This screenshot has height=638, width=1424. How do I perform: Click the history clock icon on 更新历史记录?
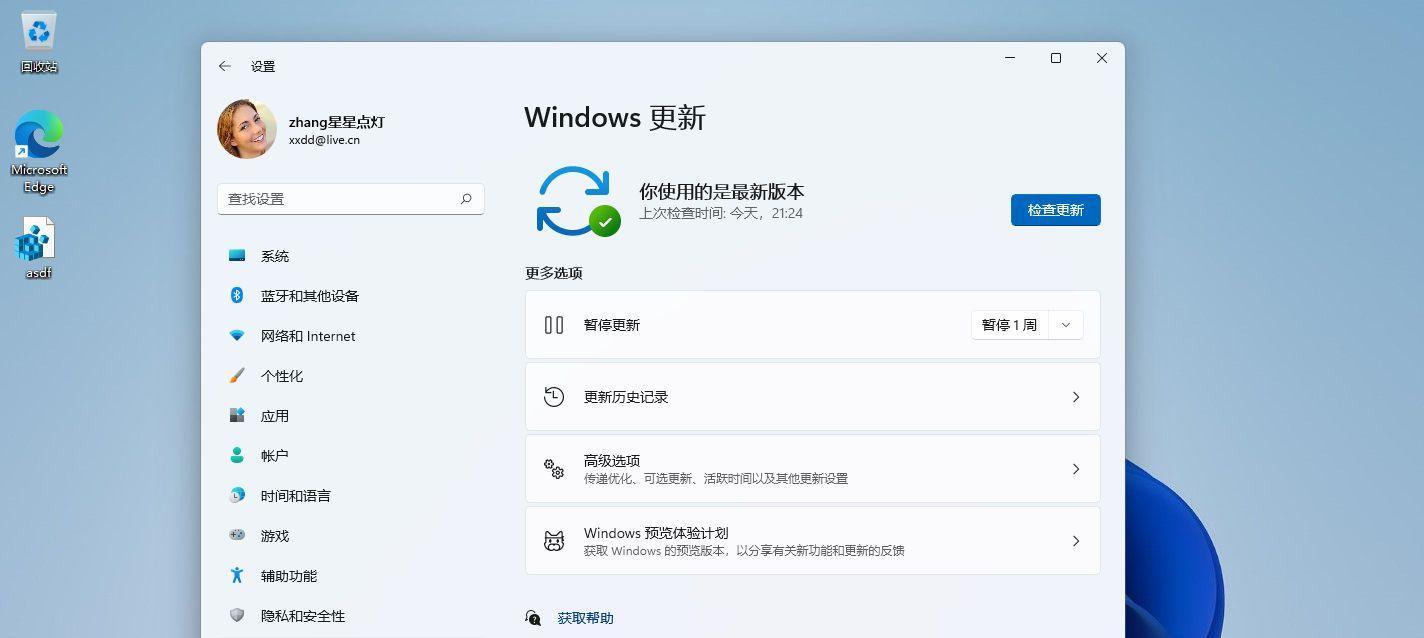(x=554, y=397)
